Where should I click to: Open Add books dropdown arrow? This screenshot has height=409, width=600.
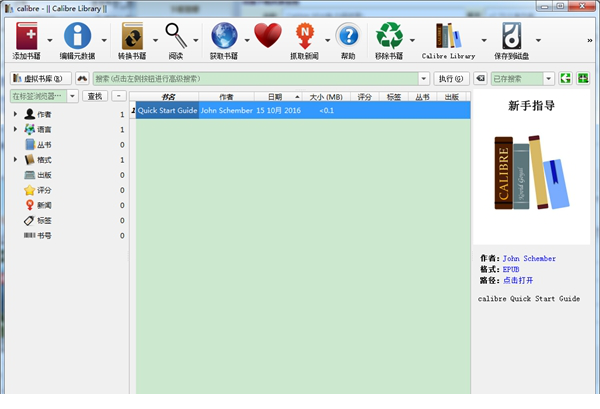[x=50, y=40]
